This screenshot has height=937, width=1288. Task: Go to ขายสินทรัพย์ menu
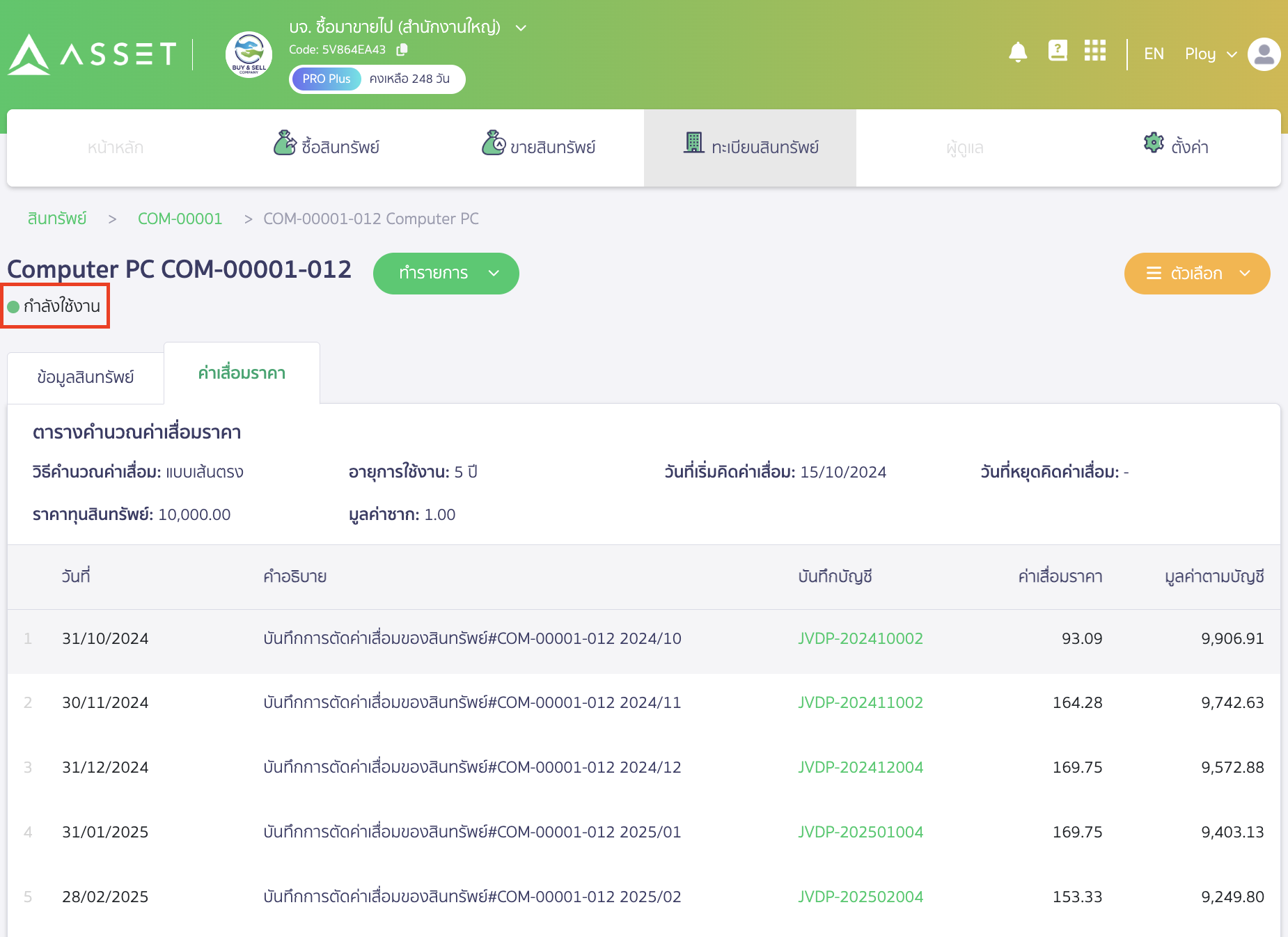tap(539, 147)
